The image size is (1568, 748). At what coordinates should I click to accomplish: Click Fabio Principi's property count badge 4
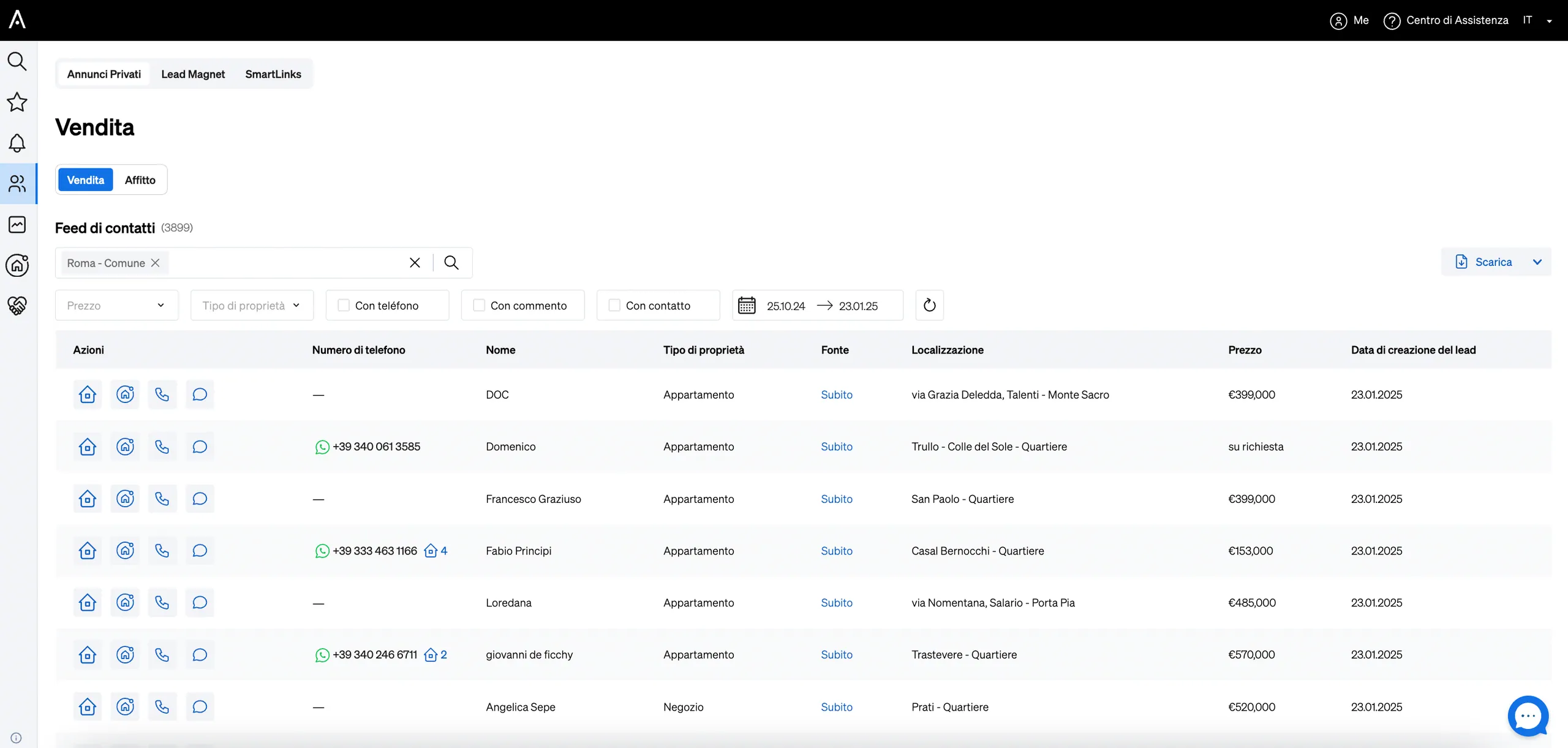click(x=435, y=551)
